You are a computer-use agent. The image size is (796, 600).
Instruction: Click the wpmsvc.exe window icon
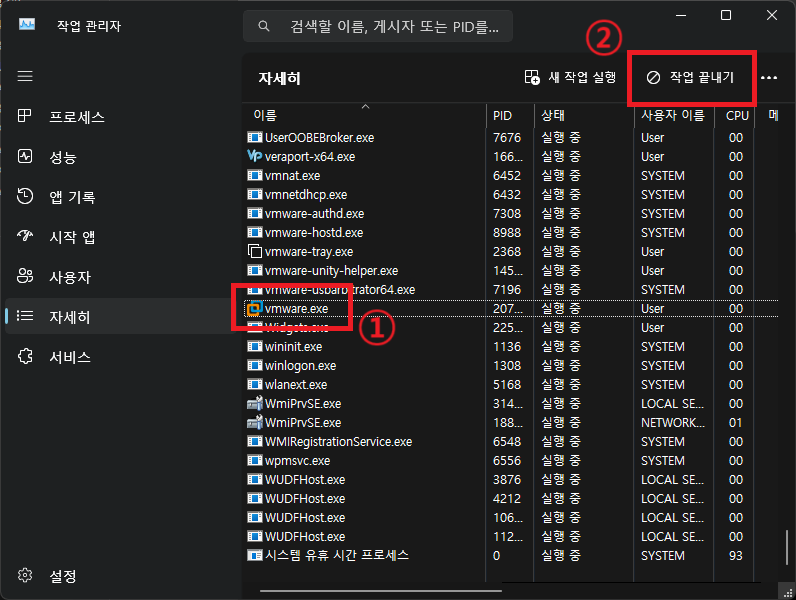click(x=255, y=460)
